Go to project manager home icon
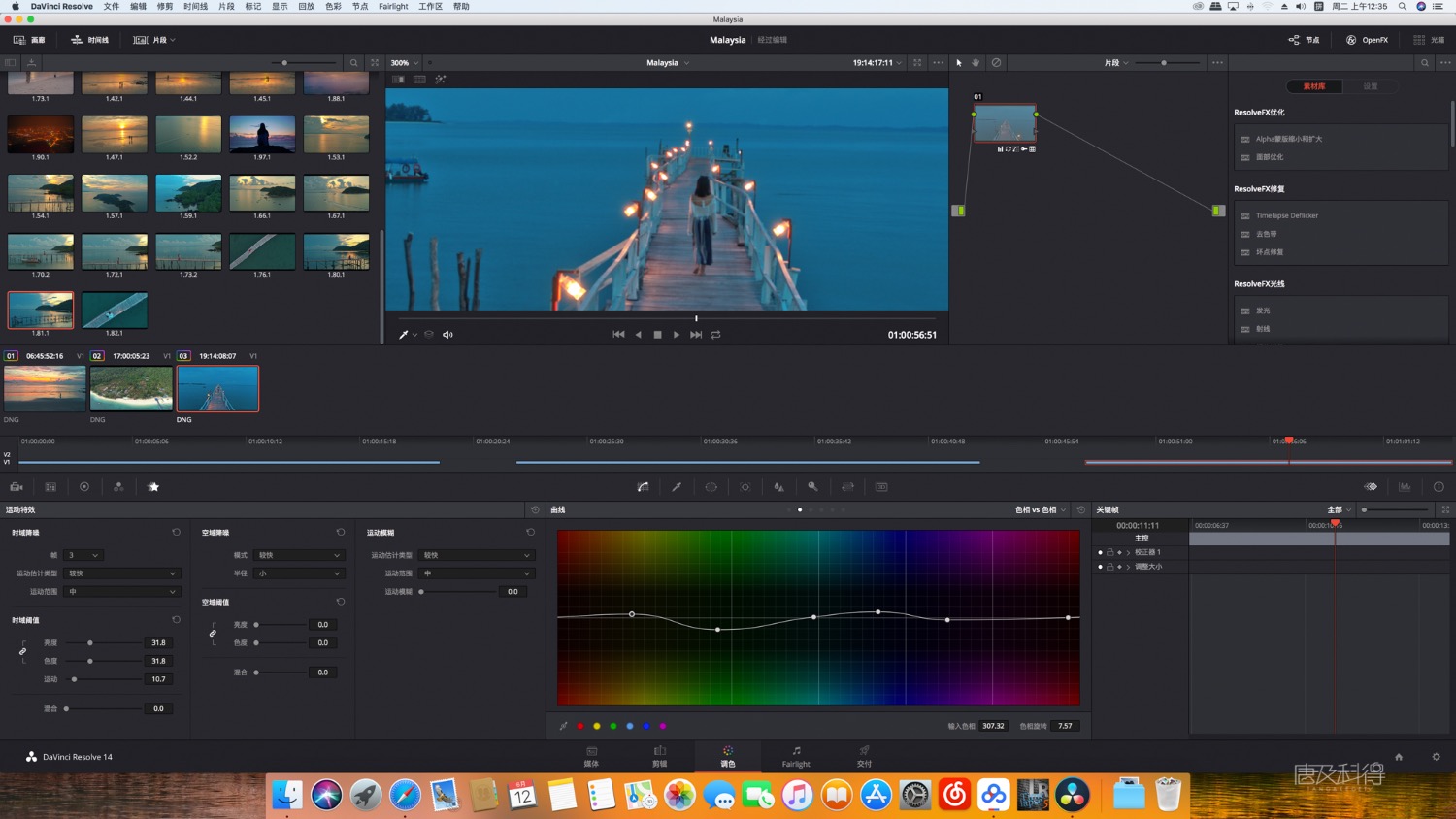The width and height of the screenshot is (1456, 819). [x=1399, y=757]
